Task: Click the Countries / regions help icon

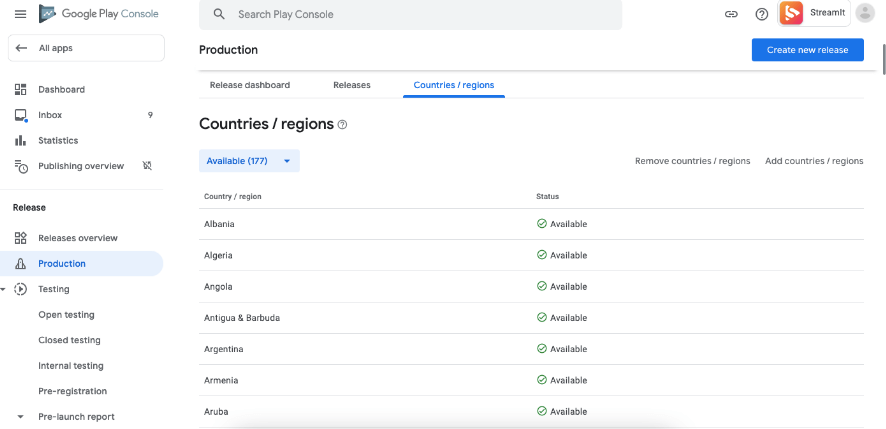Action: click(342, 125)
